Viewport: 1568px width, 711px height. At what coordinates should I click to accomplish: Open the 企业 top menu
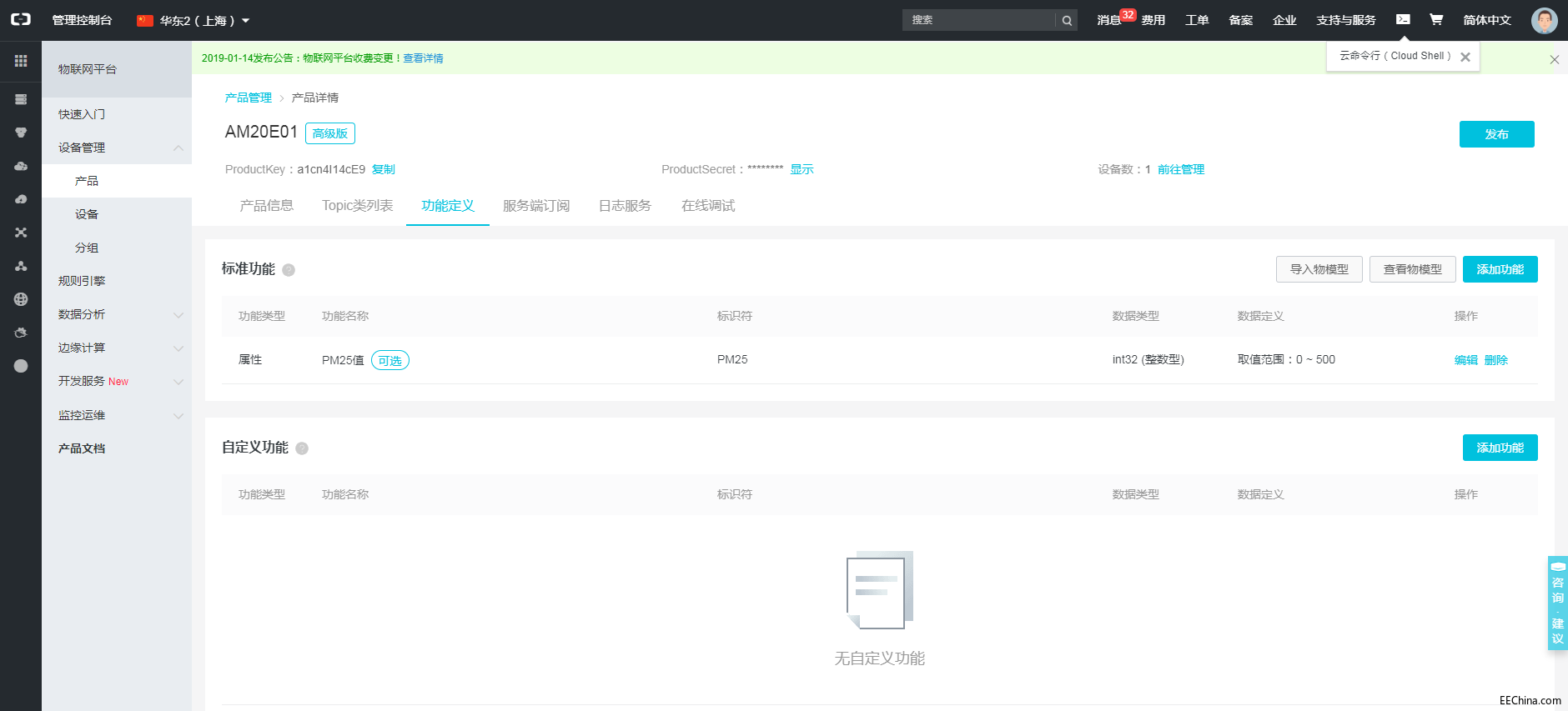pyautogui.click(x=1284, y=20)
